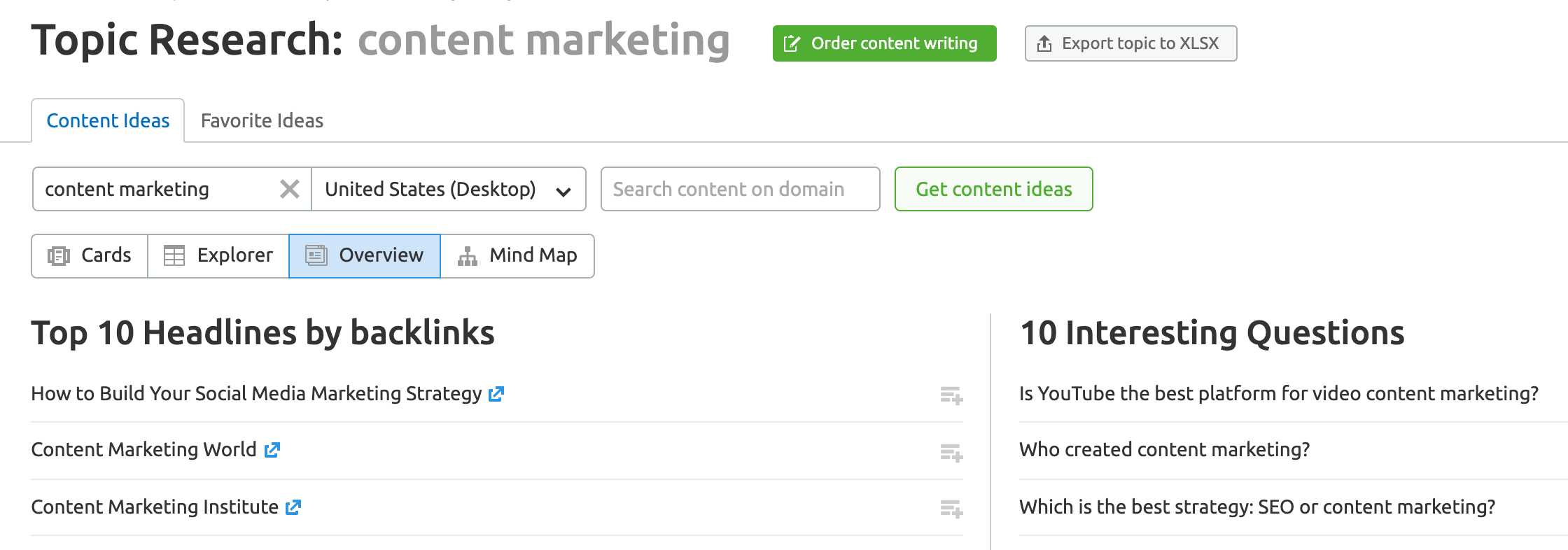The width and height of the screenshot is (1568, 550).
Task: Add Content Marketing World headline to favorites
Action: click(x=951, y=453)
